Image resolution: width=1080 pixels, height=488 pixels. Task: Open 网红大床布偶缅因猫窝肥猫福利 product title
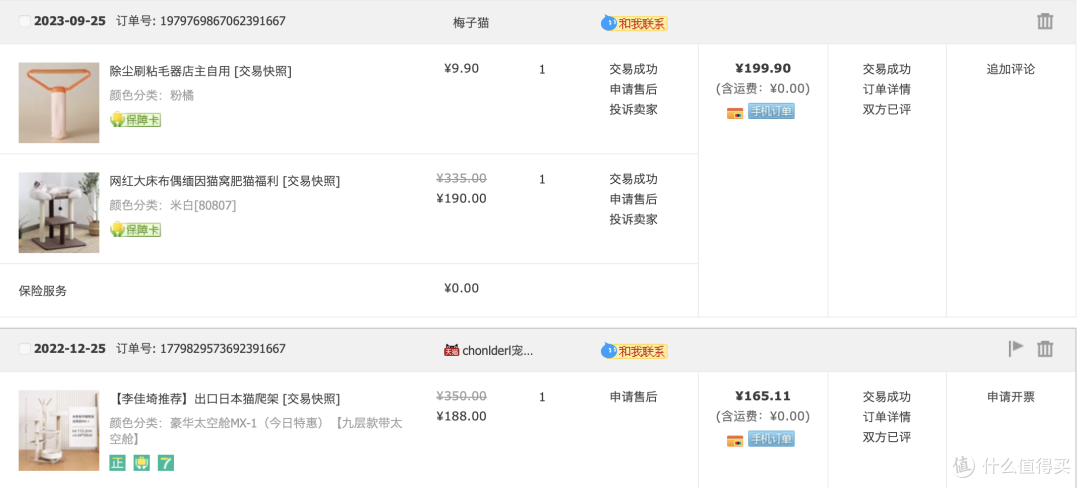point(194,181)
